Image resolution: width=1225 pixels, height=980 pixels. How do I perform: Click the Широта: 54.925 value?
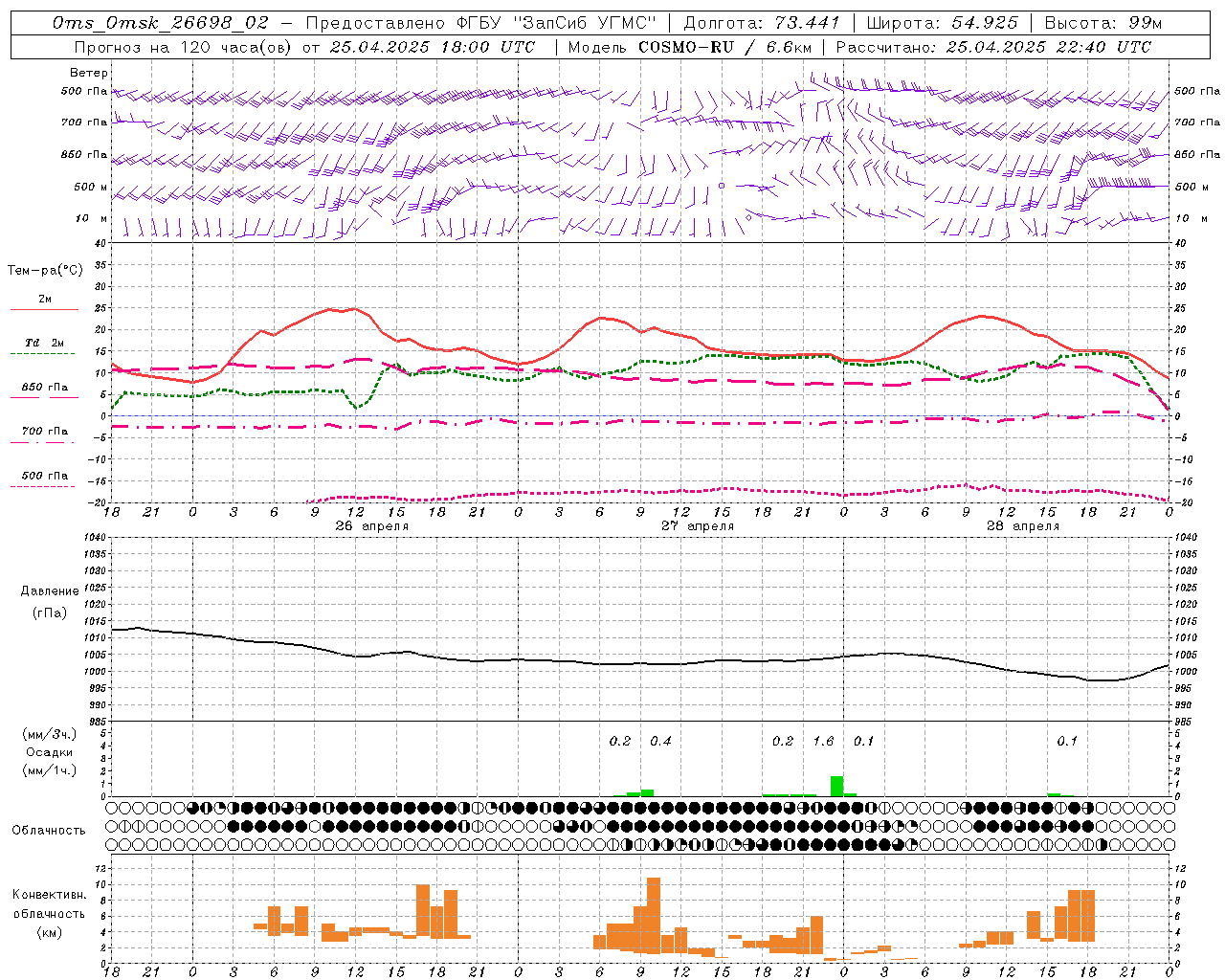coord(942,23)
